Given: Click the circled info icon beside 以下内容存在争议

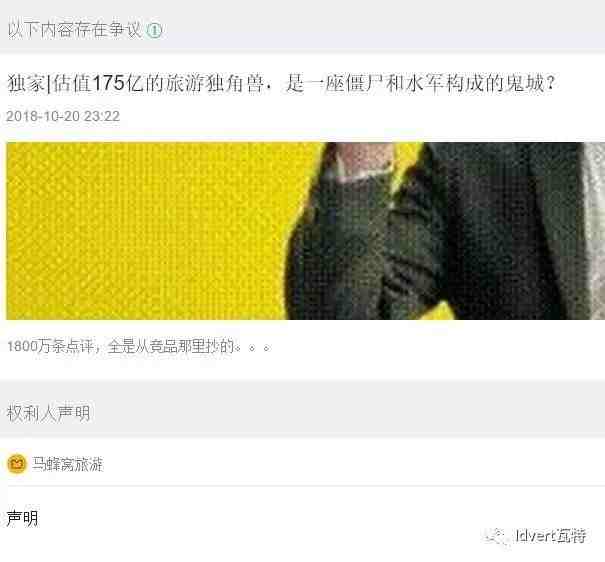Looking at the screenshot, I should pos(154,30).
